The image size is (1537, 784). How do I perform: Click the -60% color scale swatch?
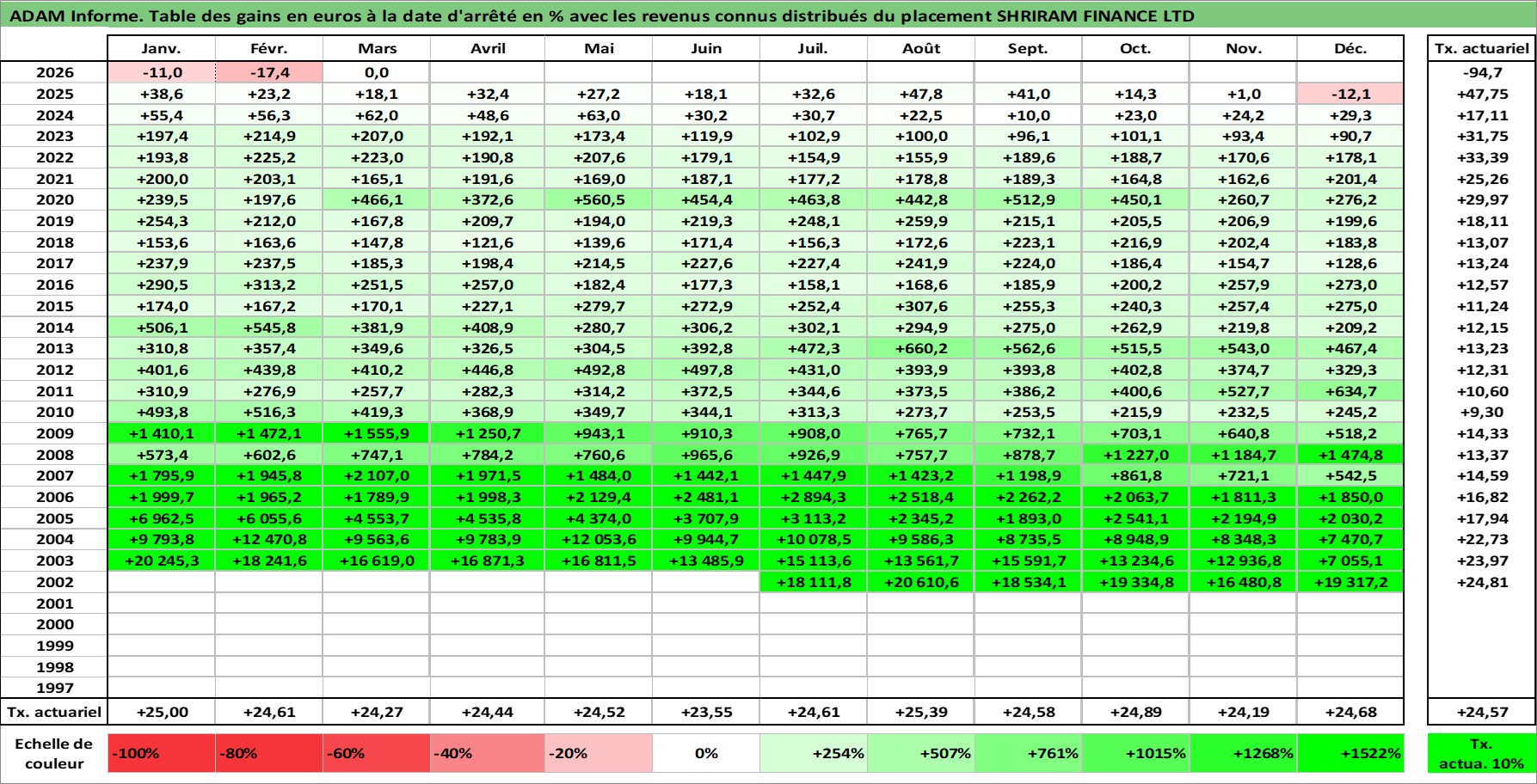377,753
